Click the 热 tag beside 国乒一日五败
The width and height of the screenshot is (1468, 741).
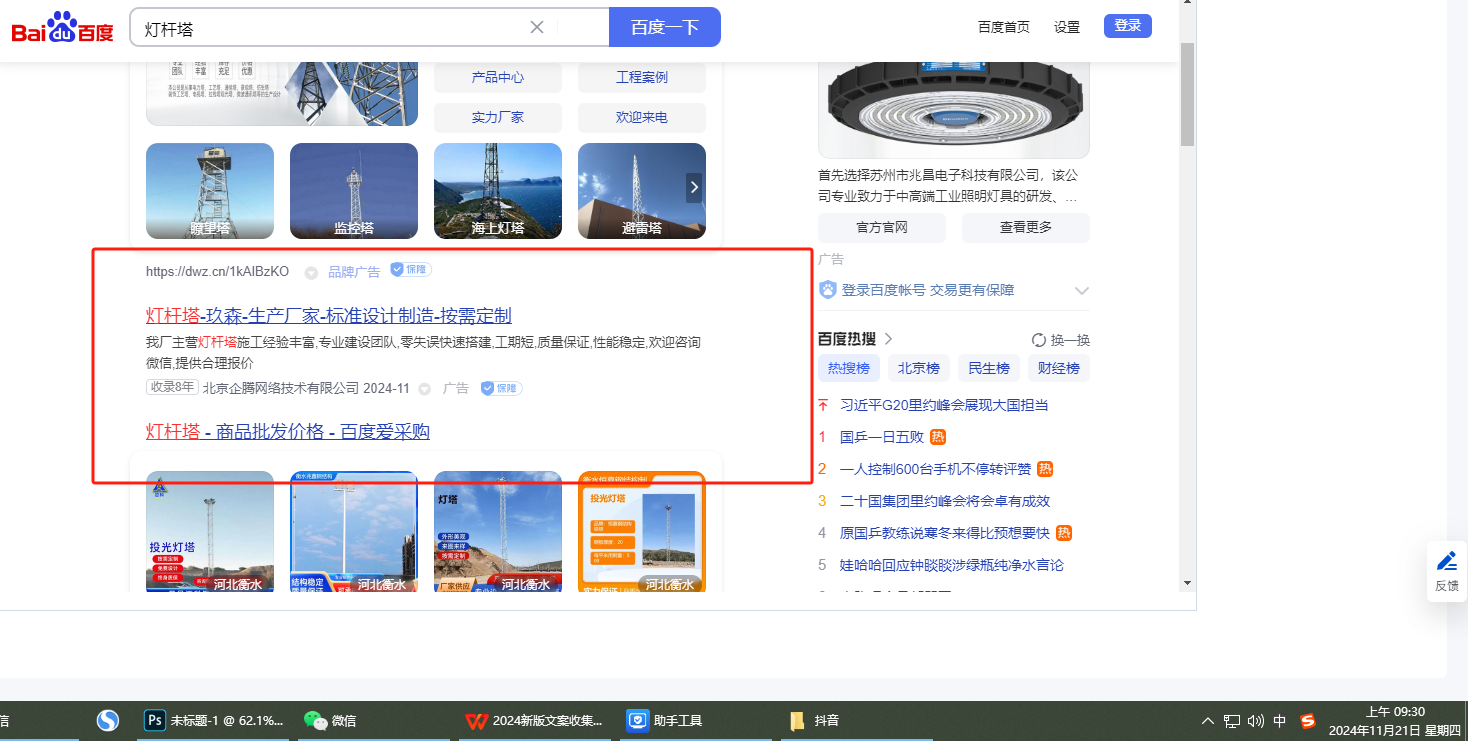pyautogui.click(x=938, y=437)
